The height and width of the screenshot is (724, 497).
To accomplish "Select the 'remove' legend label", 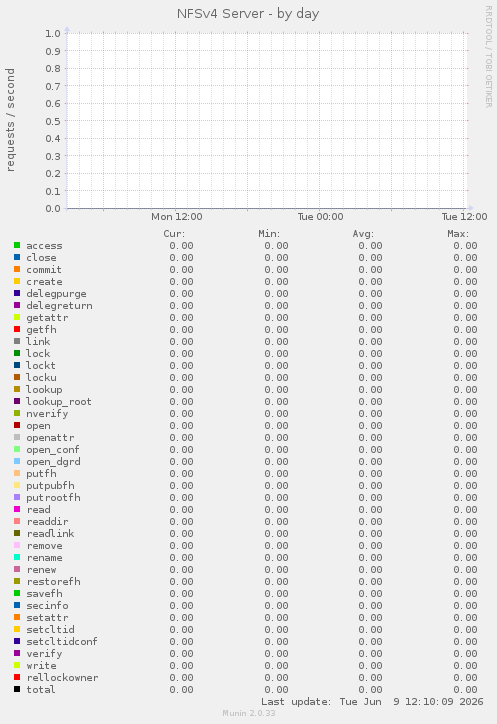I will click(44, 546).
